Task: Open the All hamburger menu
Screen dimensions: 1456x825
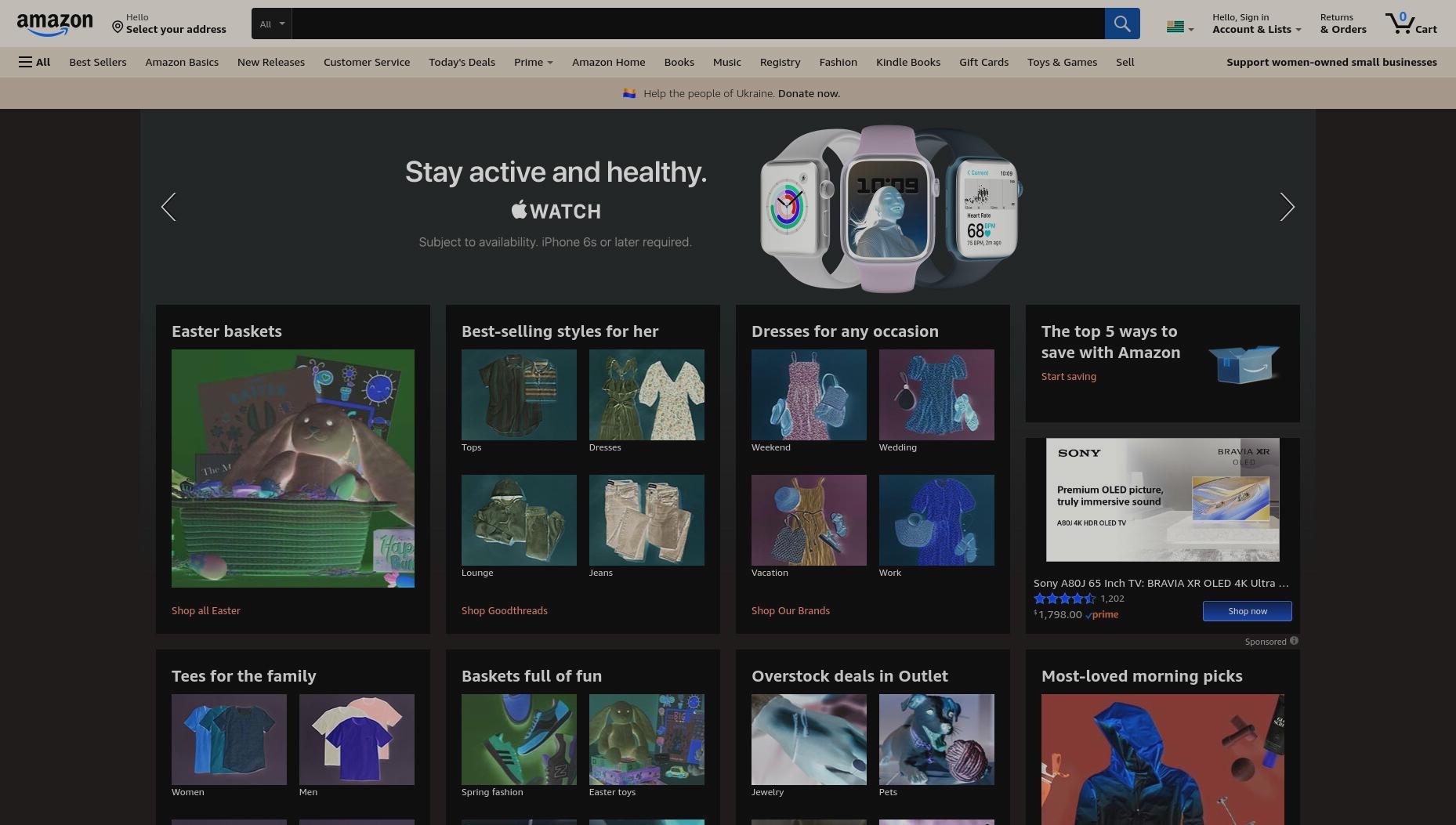Action: [x=34, y=62]
